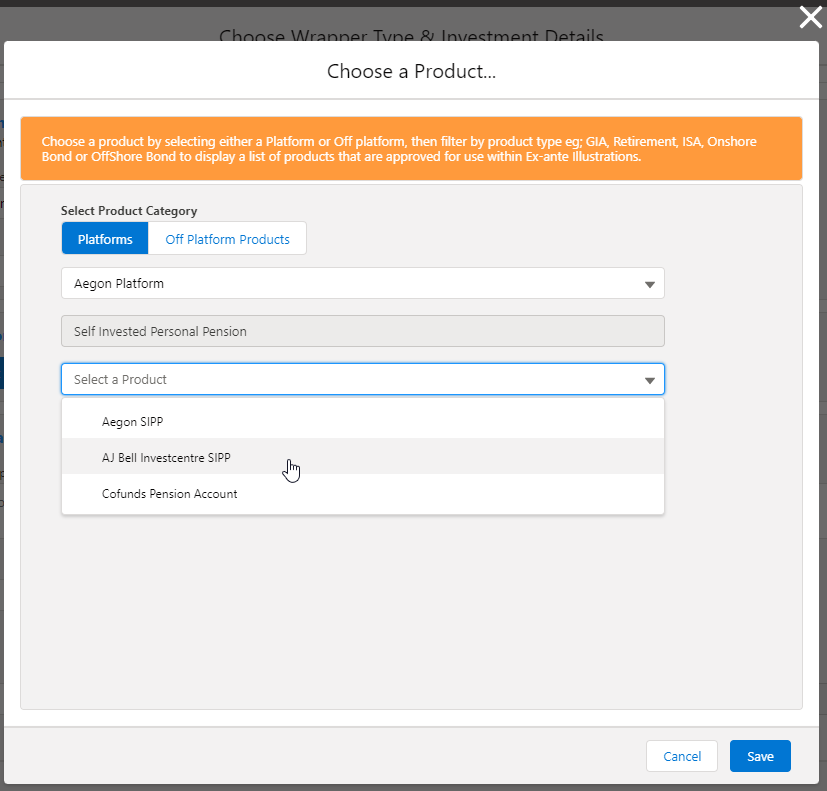
Task: Click the Self Invested Personal Pension field
Action: click(x=362, y=331)
